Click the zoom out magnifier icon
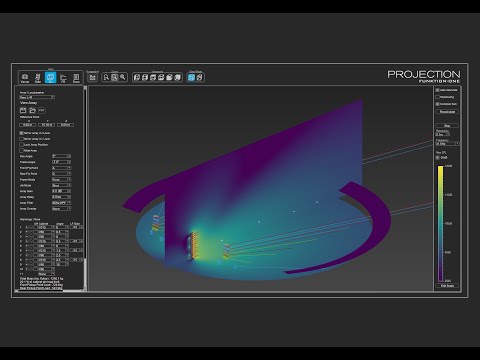480x360 pixels. click(x=123, y=77)
